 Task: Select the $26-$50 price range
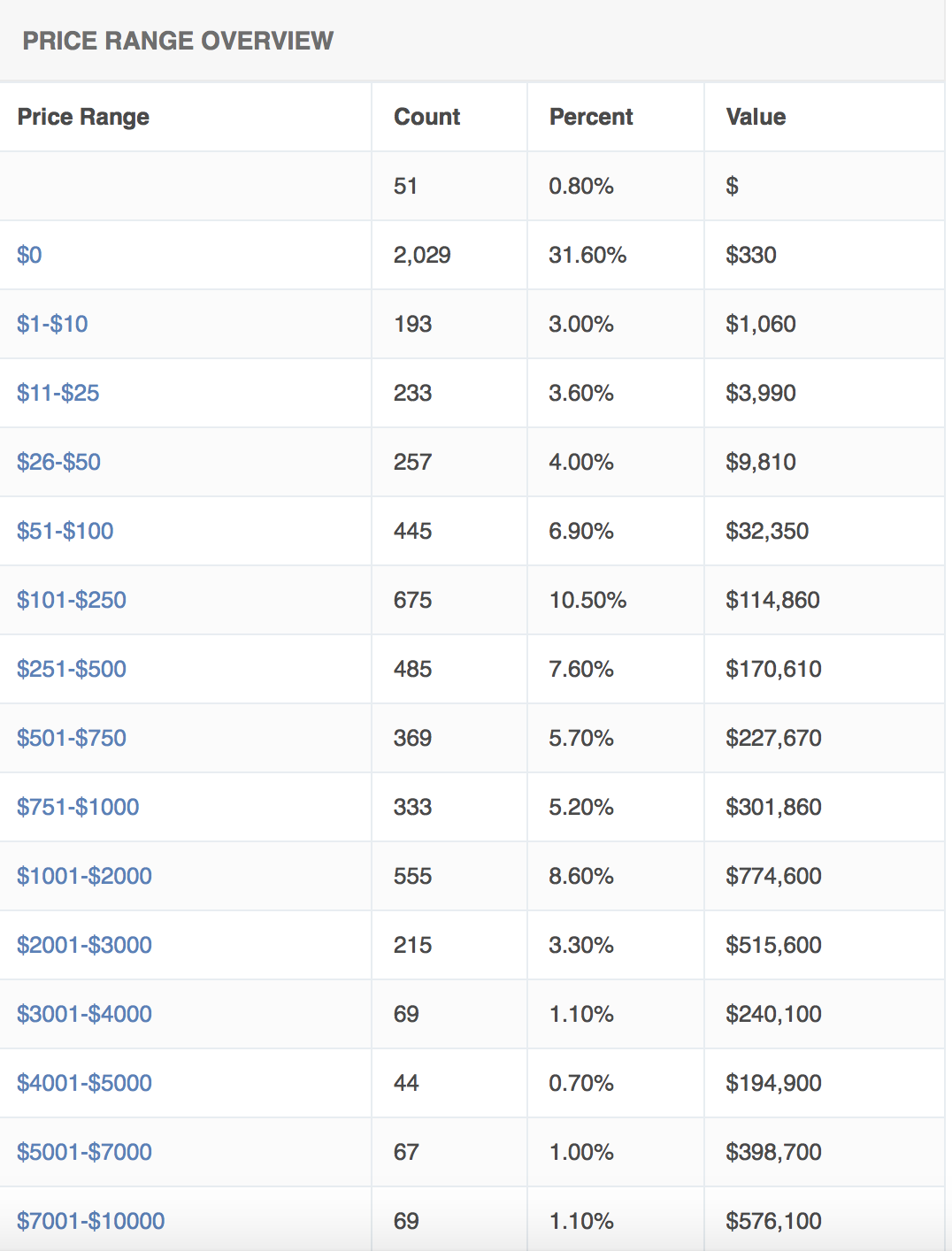coord(58,462)
